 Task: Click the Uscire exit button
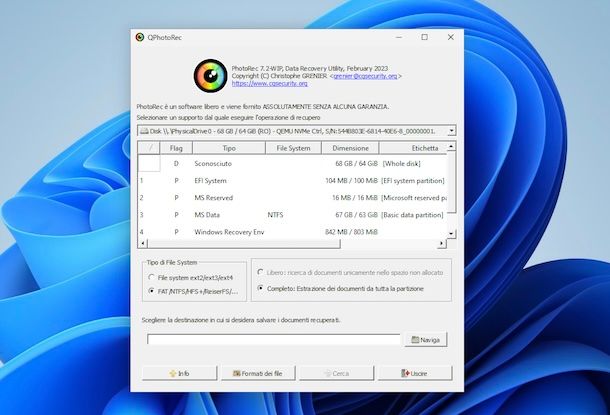click(x=415, y=373)
